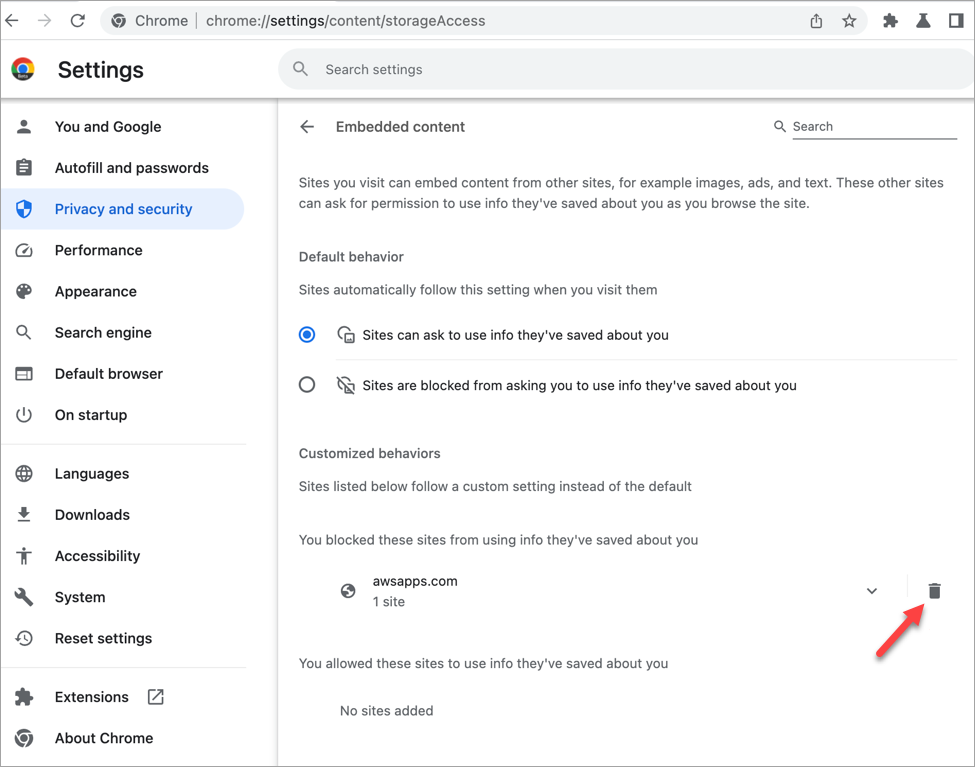This screenshot has width=975, height=767.
Task: Reload the page using refresh icon
Action: (x=77, y=21)
